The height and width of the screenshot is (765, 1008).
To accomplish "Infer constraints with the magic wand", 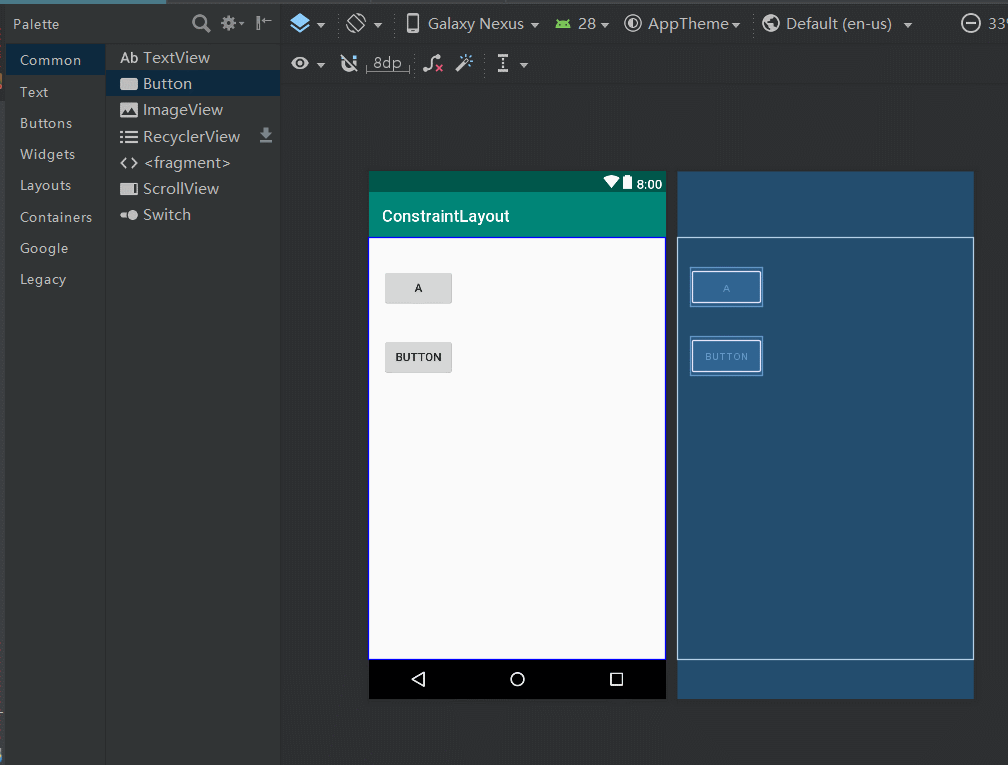I will [x=464, y=63].
